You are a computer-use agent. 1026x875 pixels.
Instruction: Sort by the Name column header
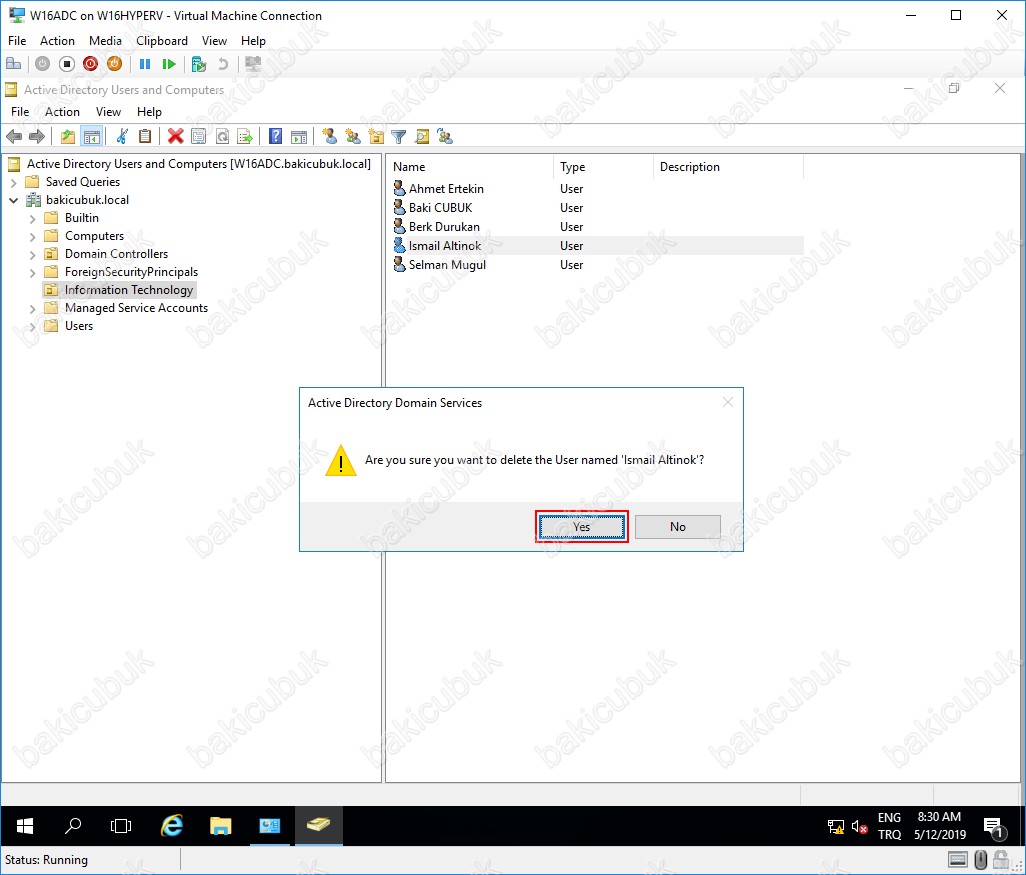(470, 167)
